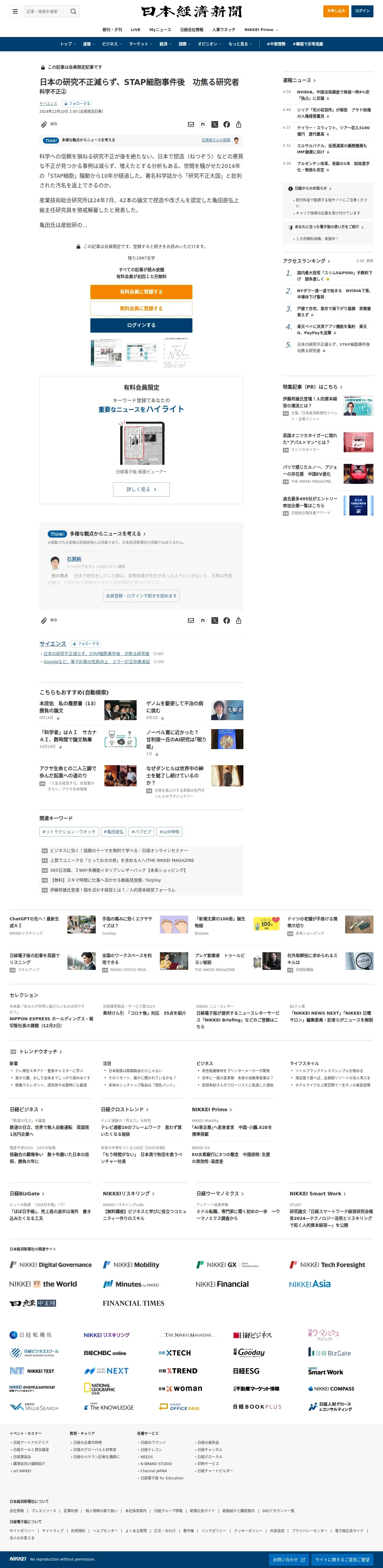The image size is (383, 1568).
Task: Toggle フォローする under the article title
Action: pyautogui.click(x=77, y=104)
